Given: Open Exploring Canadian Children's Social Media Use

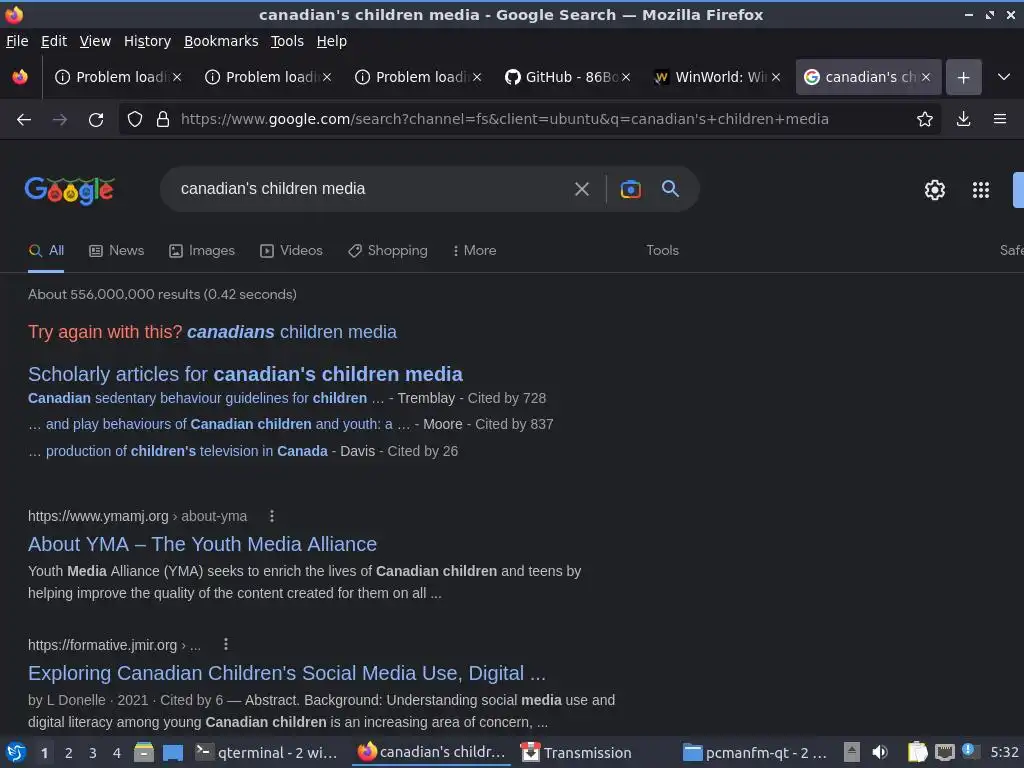Looking at the screenshot, I should 287,673.
